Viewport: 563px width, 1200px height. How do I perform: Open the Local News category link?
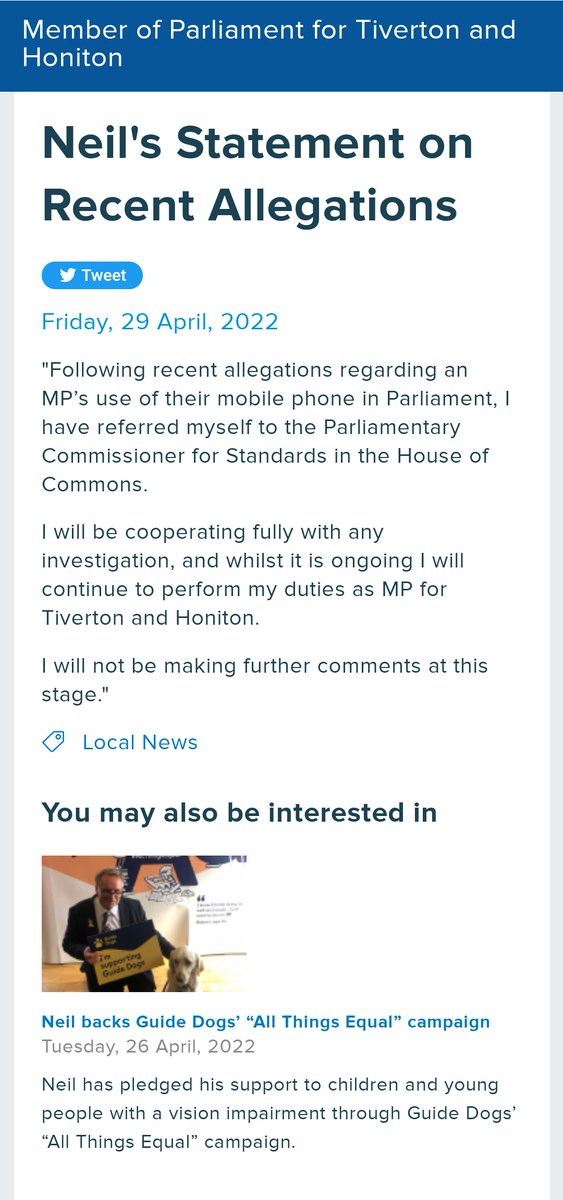140,742
